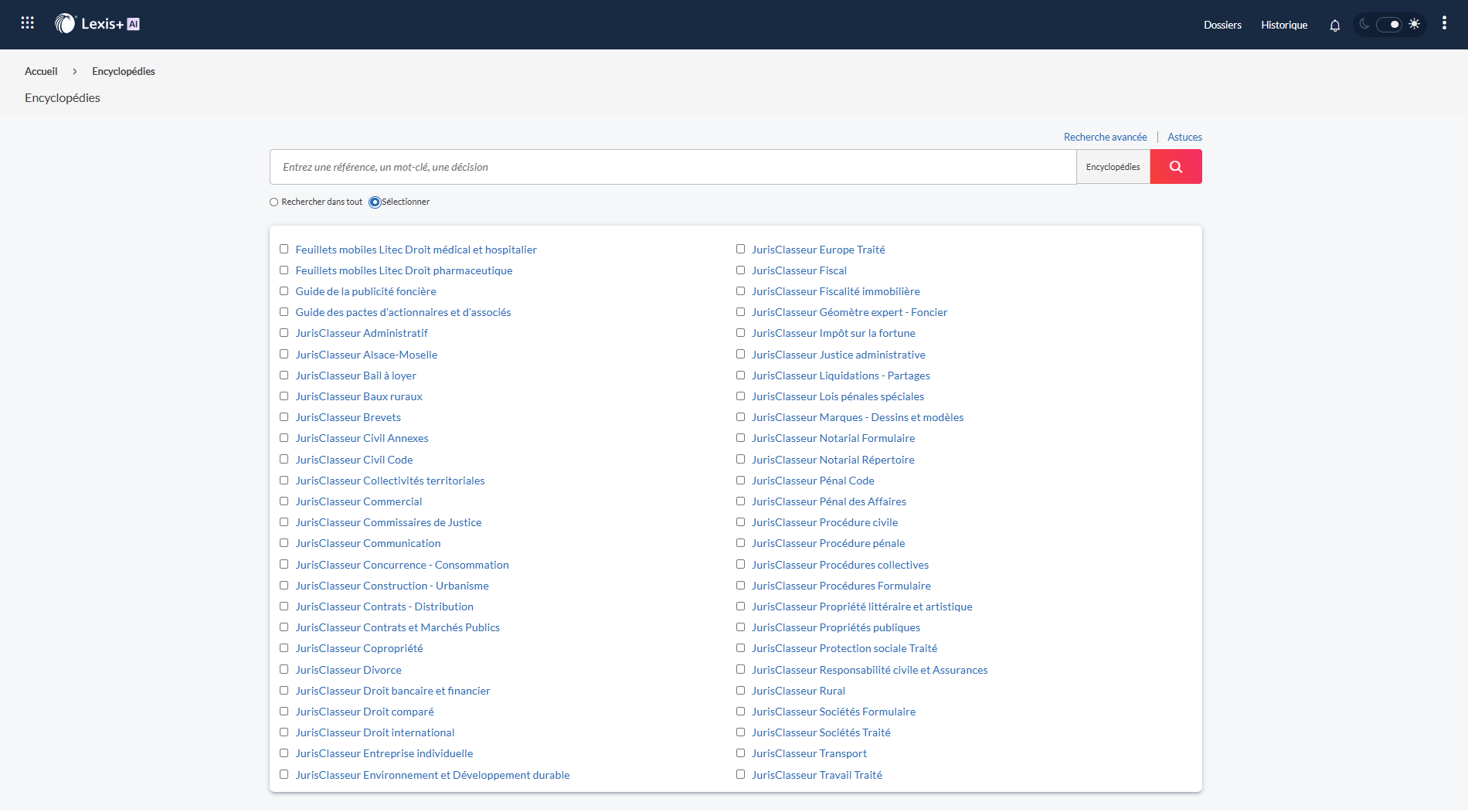1468x812 pixels.
Task: Go to Accueil in the breadcrumb
Action: 41,71
